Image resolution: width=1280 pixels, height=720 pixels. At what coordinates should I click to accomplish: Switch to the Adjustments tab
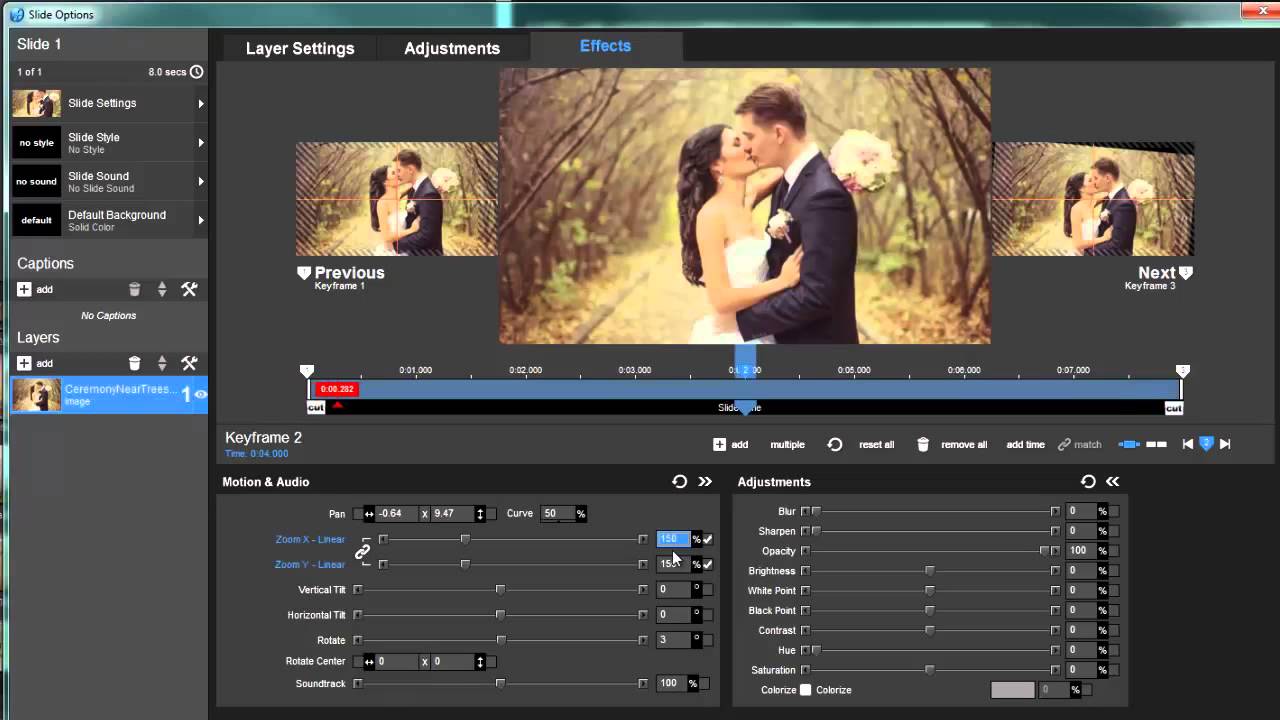coord(452,48)
